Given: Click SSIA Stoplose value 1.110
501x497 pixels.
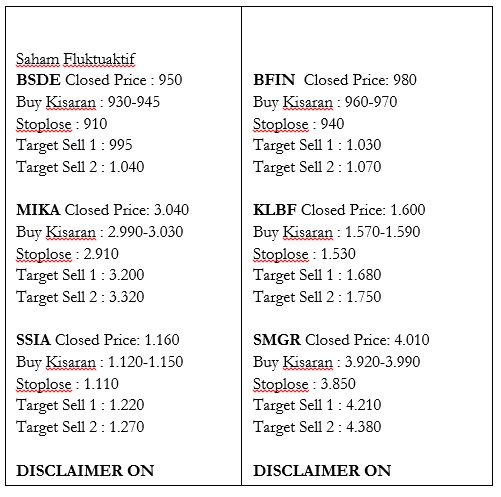Looking at the screenshot, I should [101, 384].
